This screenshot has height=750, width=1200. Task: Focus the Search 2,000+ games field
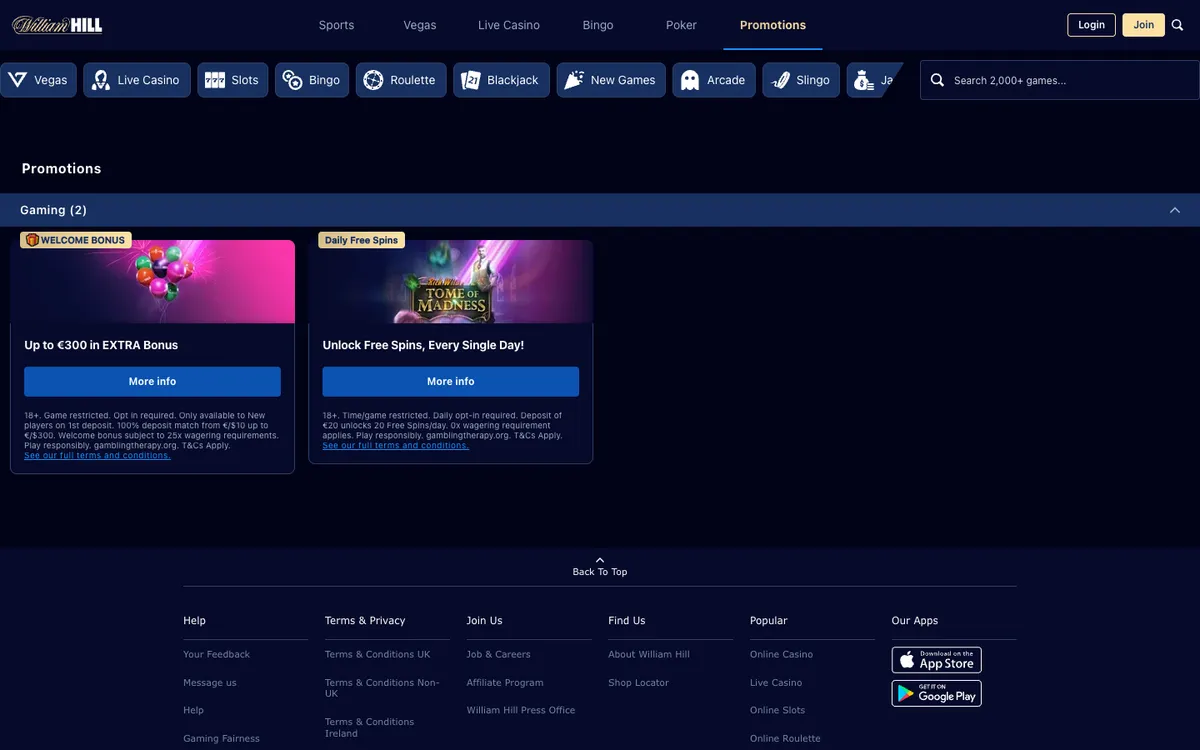[1060, 80]
